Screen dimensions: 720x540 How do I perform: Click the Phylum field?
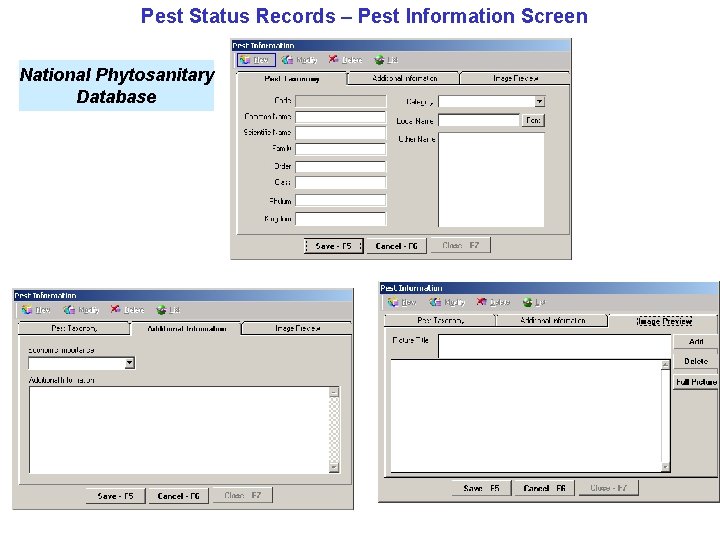click(x=340, y=201)
